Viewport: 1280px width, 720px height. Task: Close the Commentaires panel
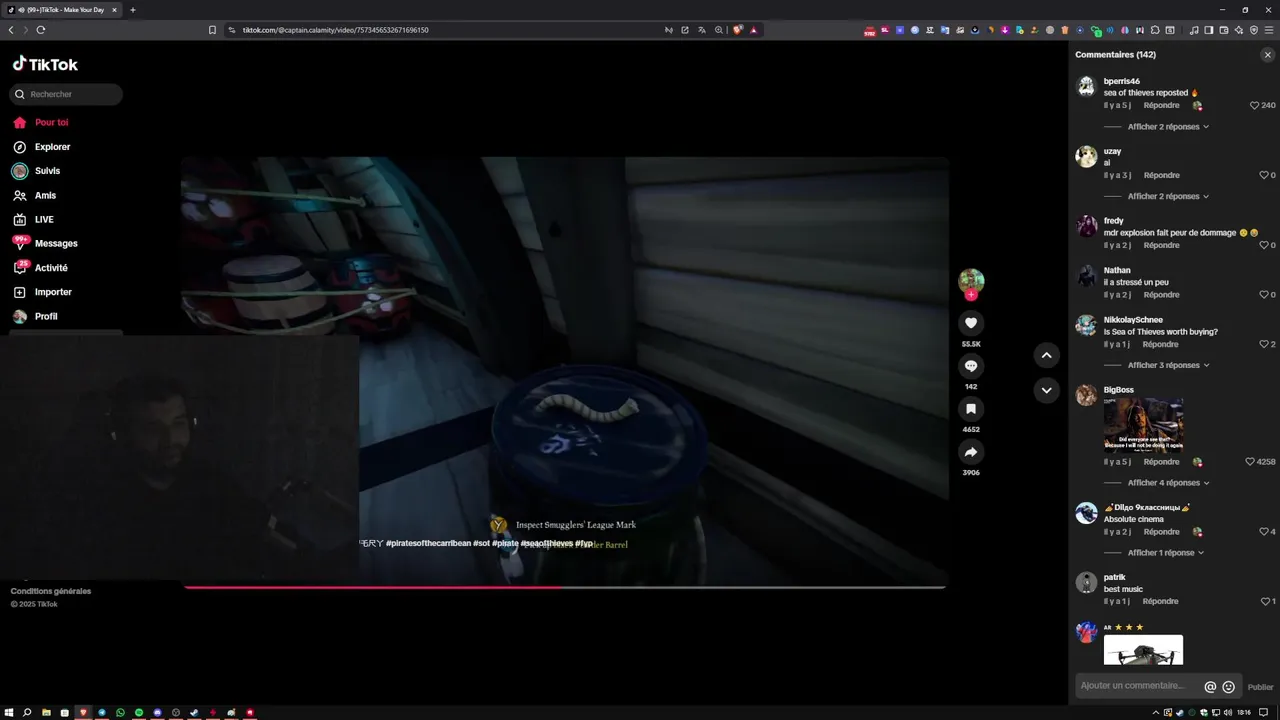pos(1267,55)
